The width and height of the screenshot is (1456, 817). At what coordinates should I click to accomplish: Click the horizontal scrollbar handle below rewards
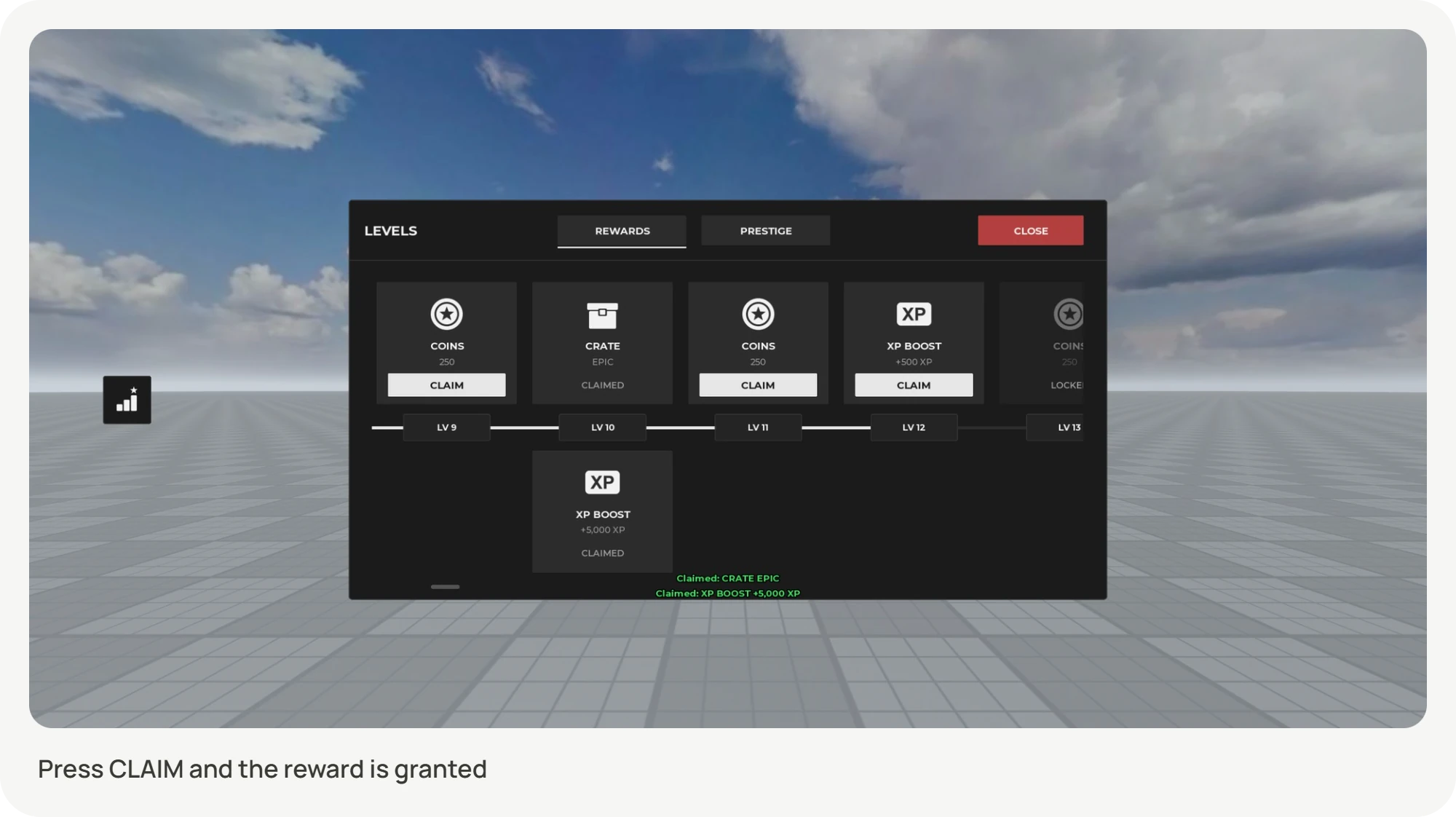click(x=445, y=587)
